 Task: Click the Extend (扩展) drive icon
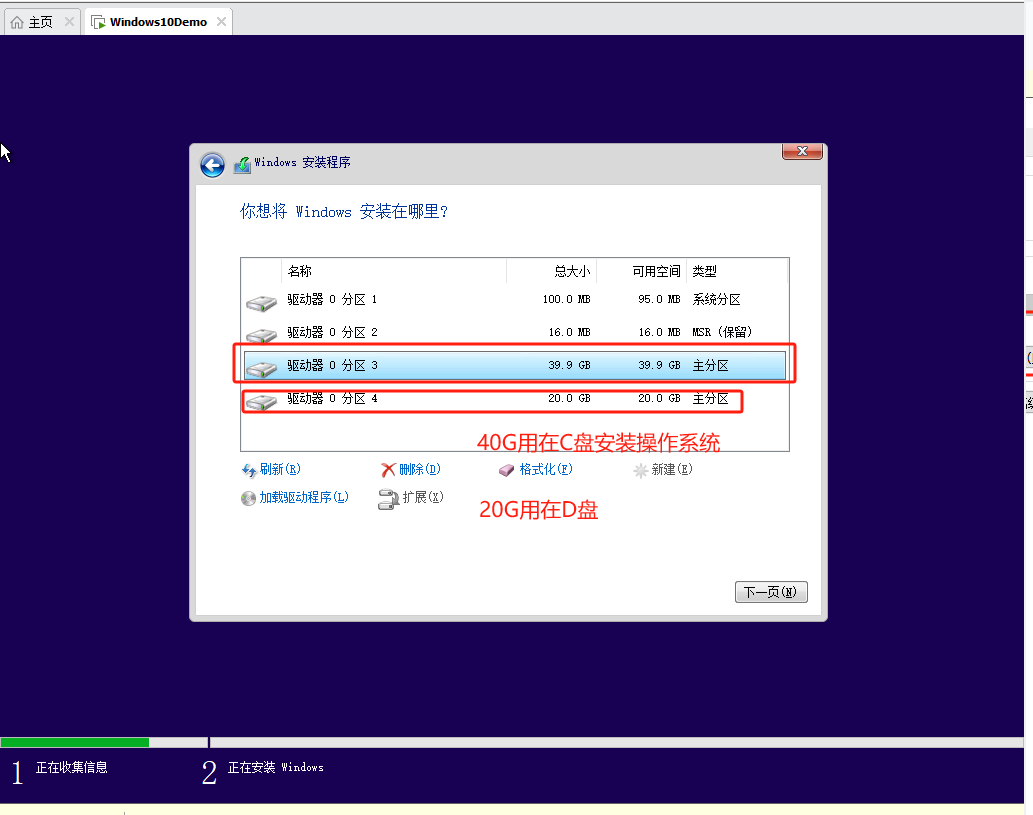point(388,499)
